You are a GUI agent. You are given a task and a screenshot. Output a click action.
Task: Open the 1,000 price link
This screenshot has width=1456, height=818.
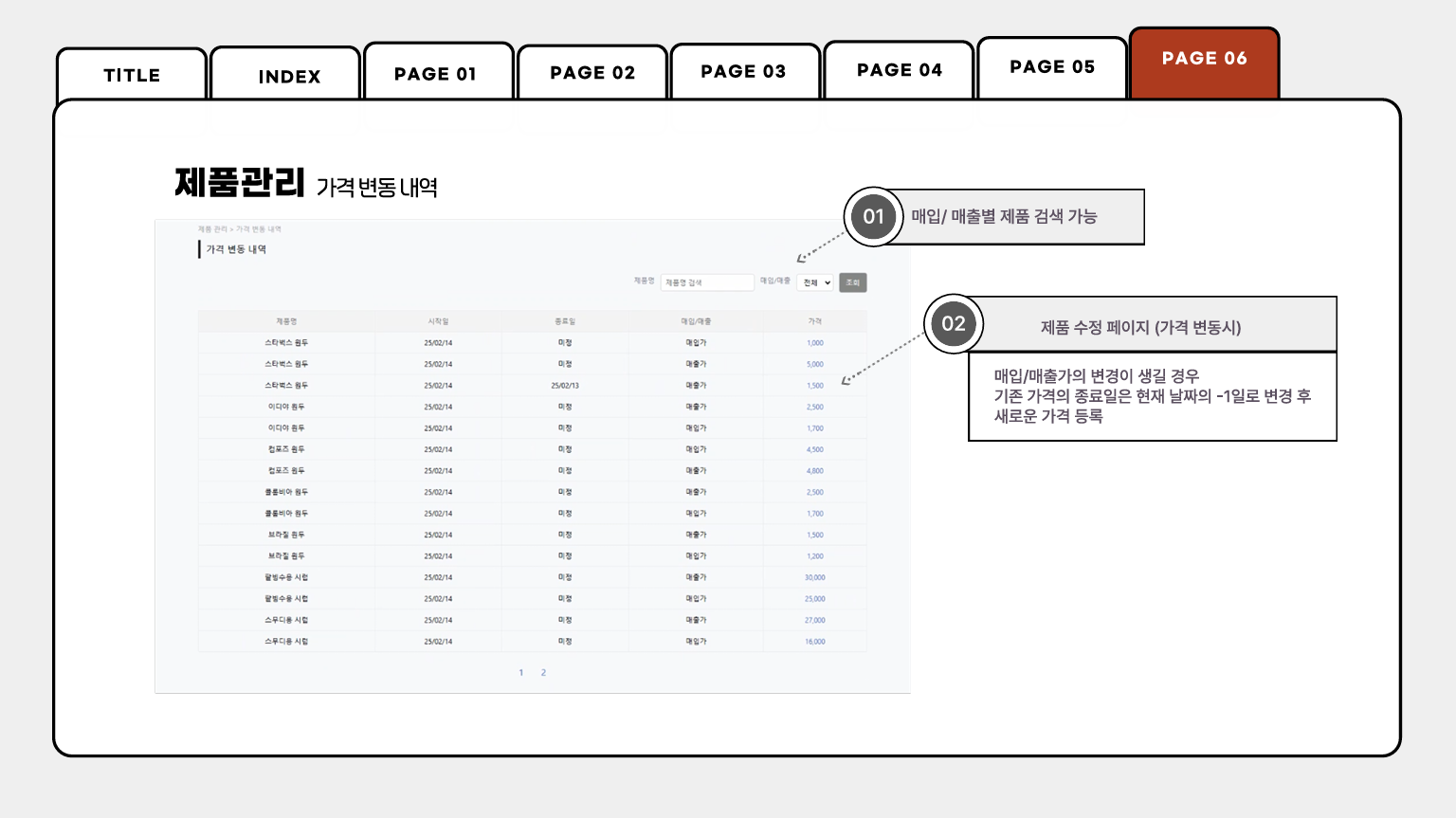815,343
